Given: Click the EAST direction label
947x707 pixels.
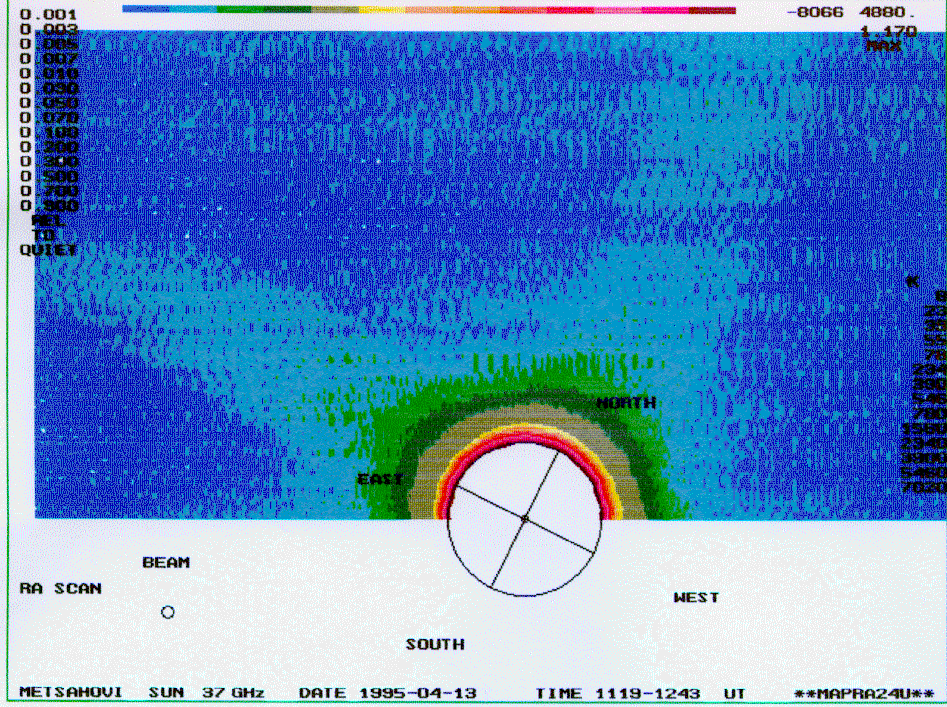Looking at the screenshot, I should pyautogui.click(x=380, y=479).
